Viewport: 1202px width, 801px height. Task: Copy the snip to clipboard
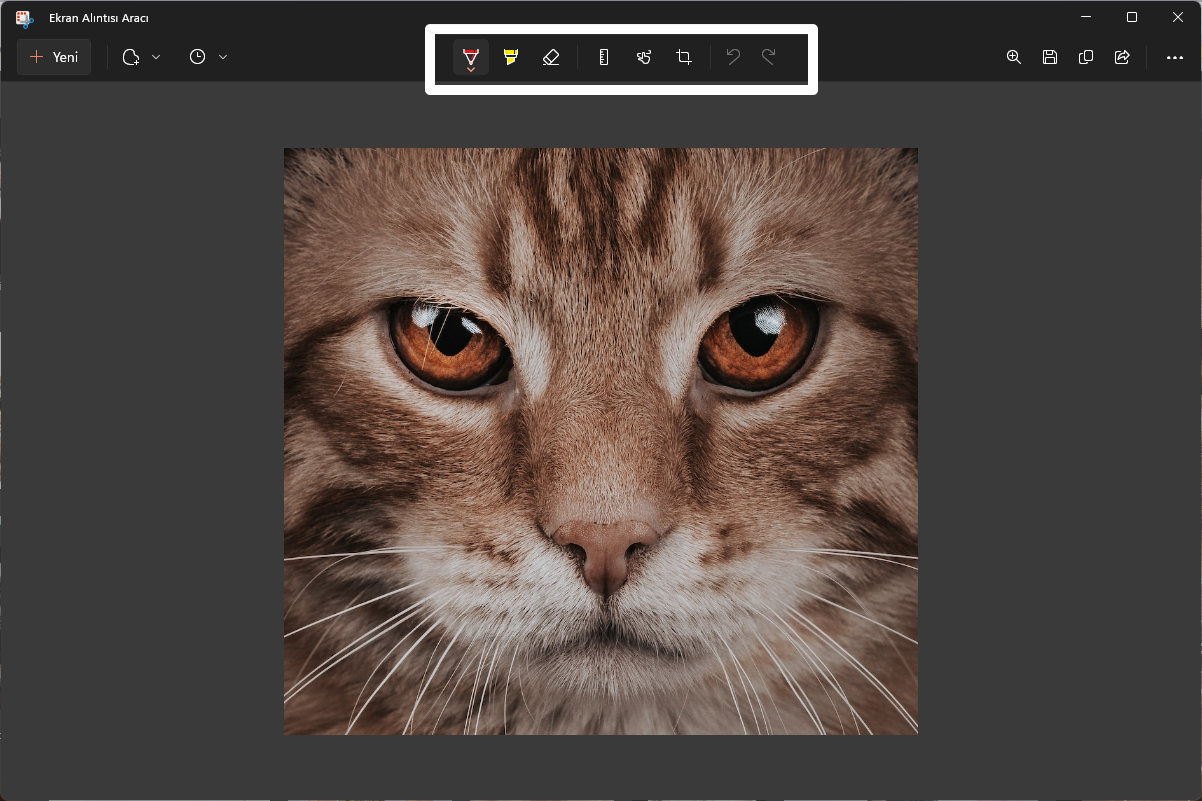pos(1086,57)
